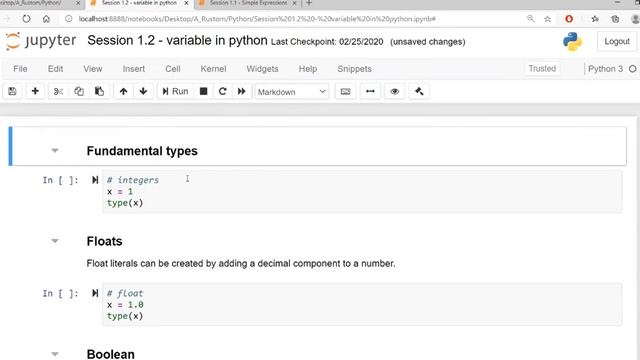The image size is (640, 360).
Task: Open the Cell menu
Action: [173, 69]
